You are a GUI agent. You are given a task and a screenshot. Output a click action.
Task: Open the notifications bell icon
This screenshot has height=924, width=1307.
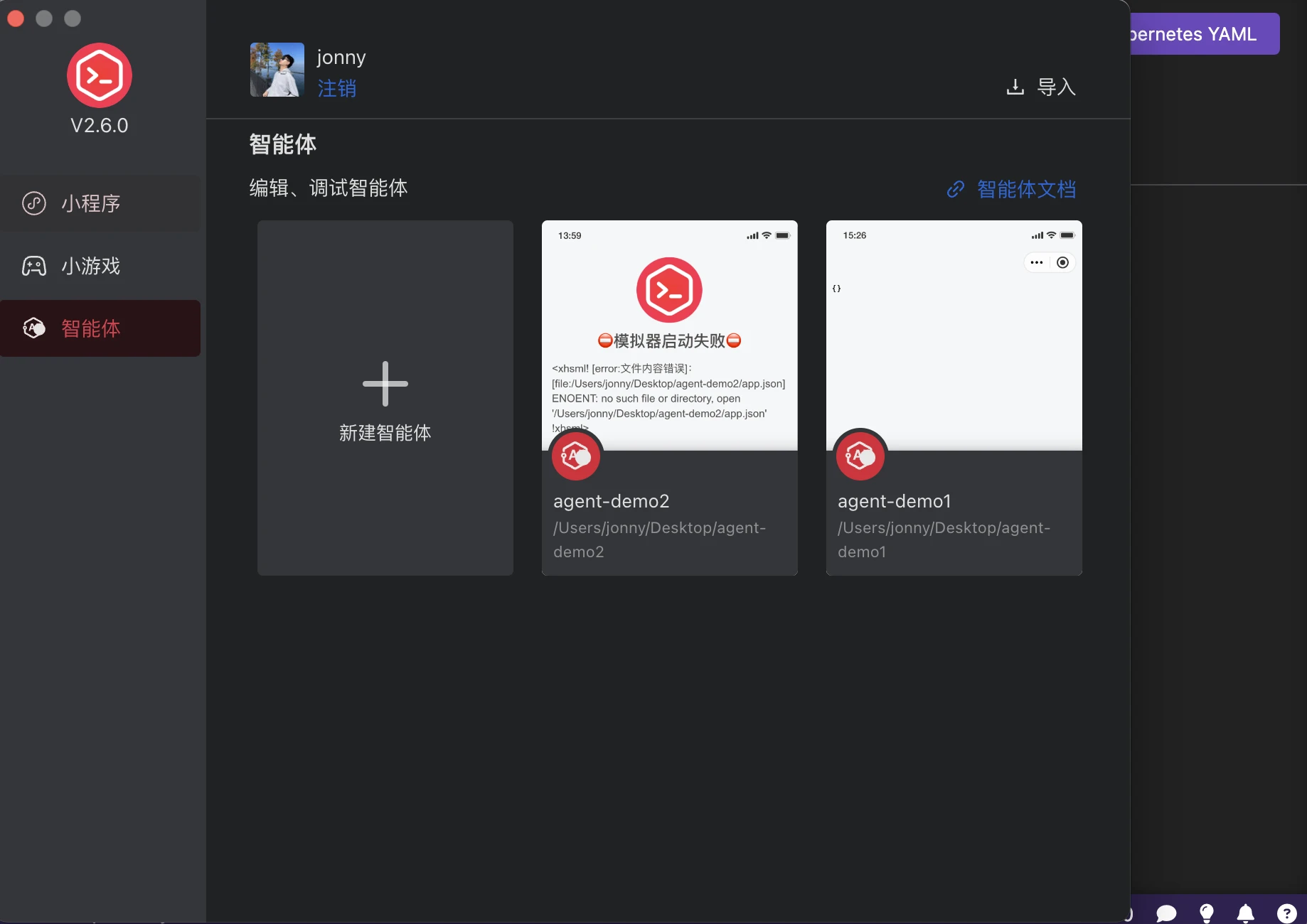pyautogui.click(x=1246, y=913)
